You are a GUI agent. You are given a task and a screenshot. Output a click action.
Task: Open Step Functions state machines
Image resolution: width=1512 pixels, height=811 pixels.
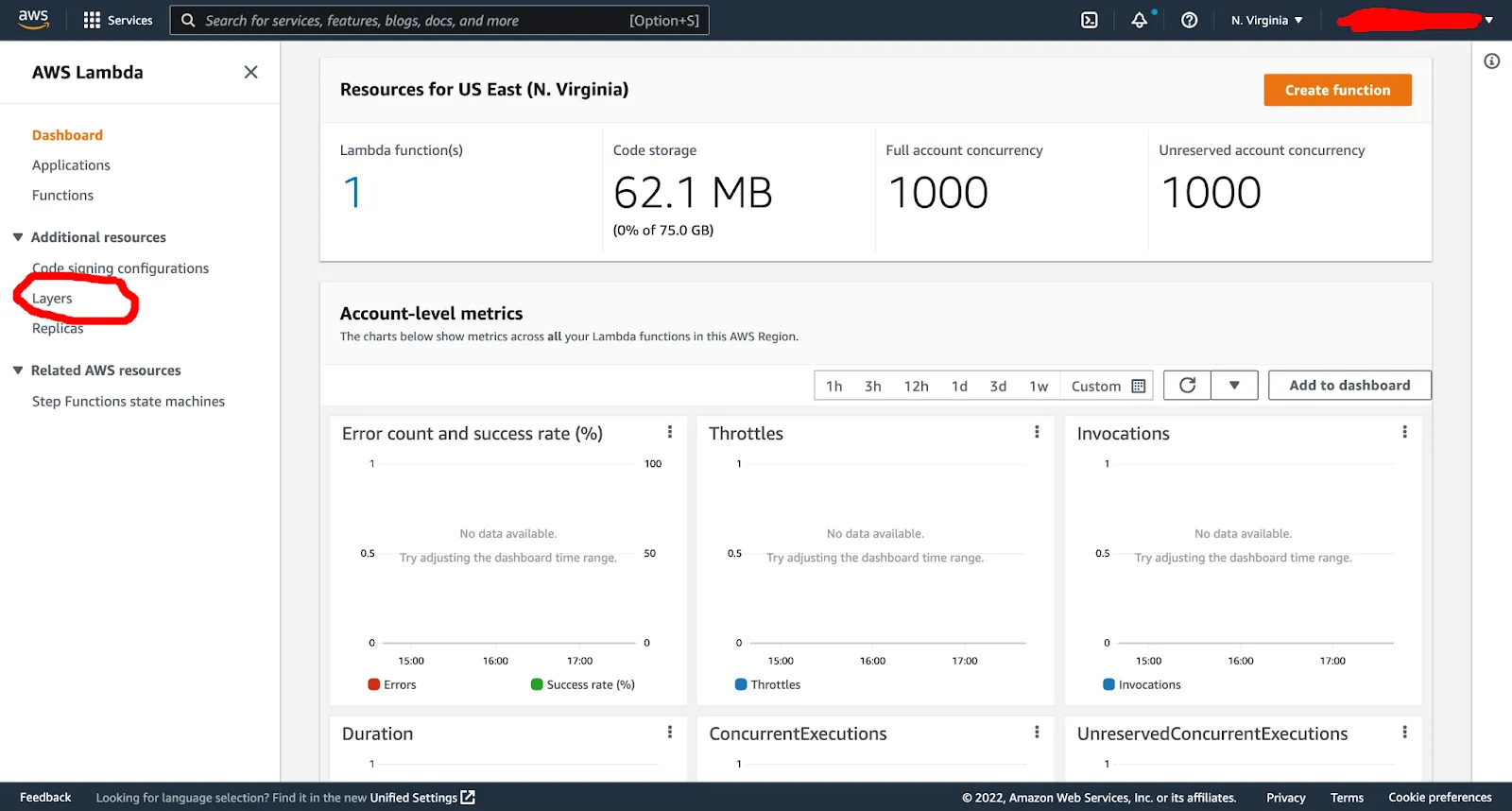tap(129, 402)
